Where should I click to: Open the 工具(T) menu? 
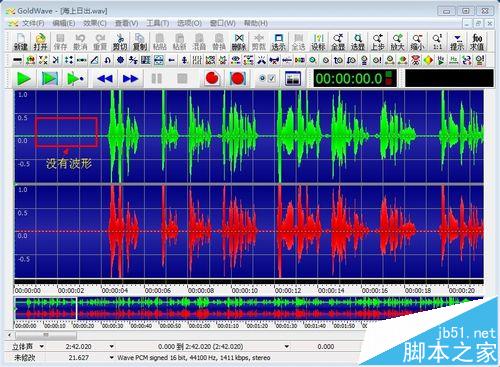158,23
